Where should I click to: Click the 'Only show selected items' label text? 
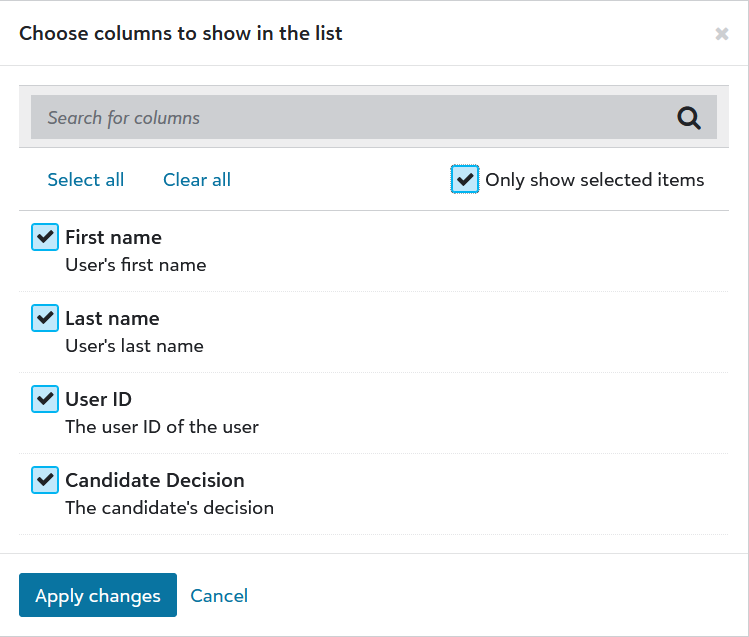[594, 180]
